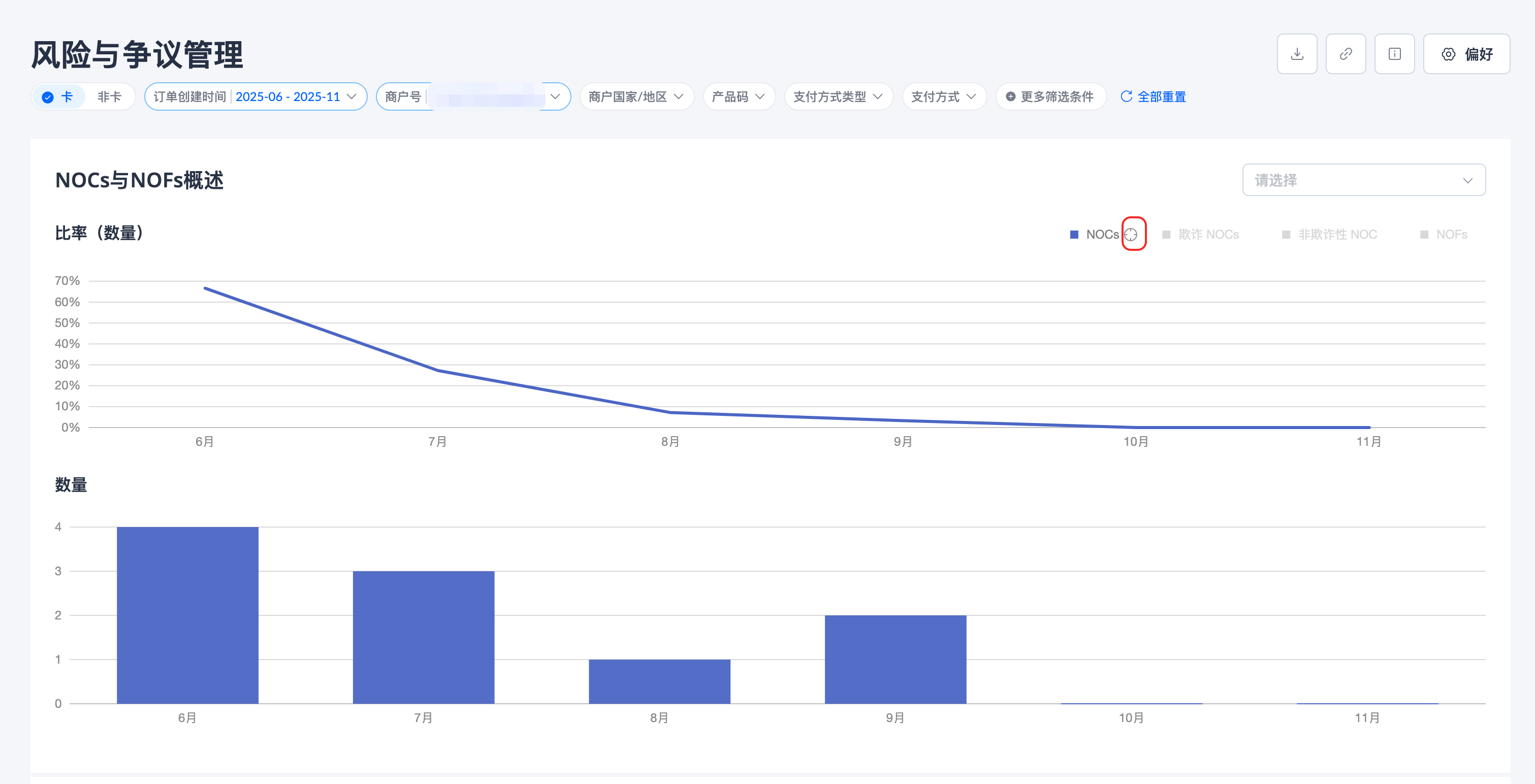Click the download icon button

[x=1297, y=54]
